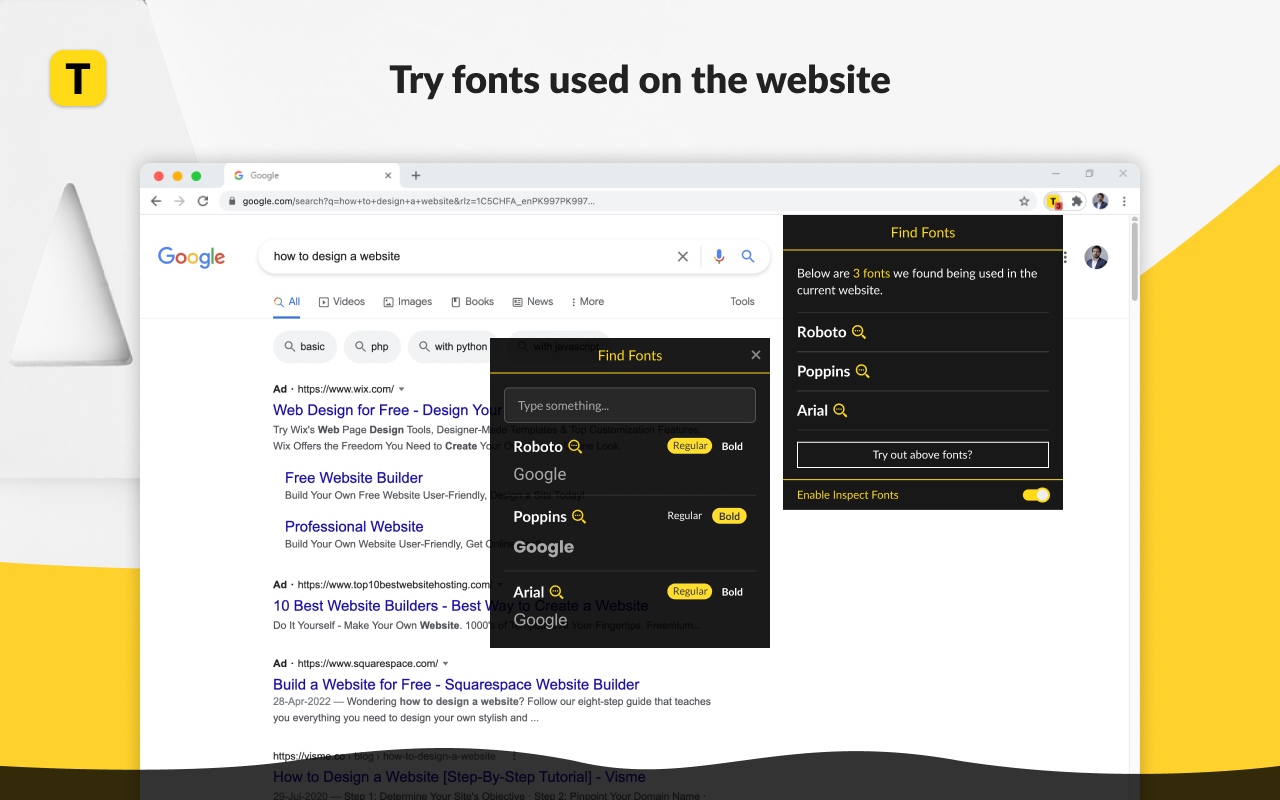The image size is (1280, 800).
Task: Click the 'Type something...' preview text field
Action: [630, 405]
